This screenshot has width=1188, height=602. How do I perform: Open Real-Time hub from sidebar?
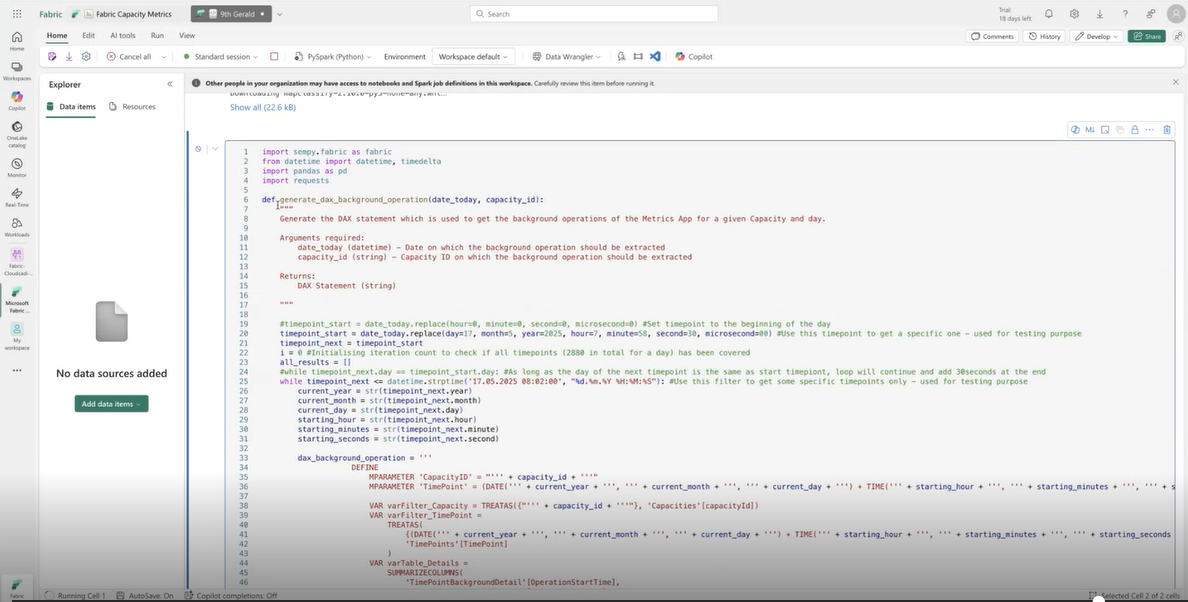tap(17, 197)
